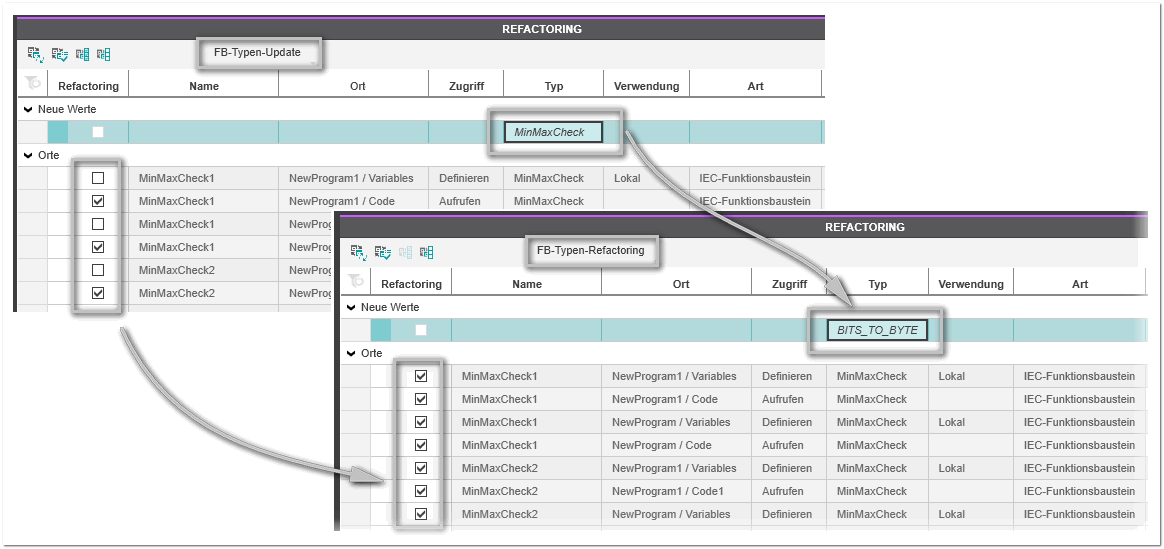Sort by Verwendung column in Refactoring panel

tap(970, 284)
